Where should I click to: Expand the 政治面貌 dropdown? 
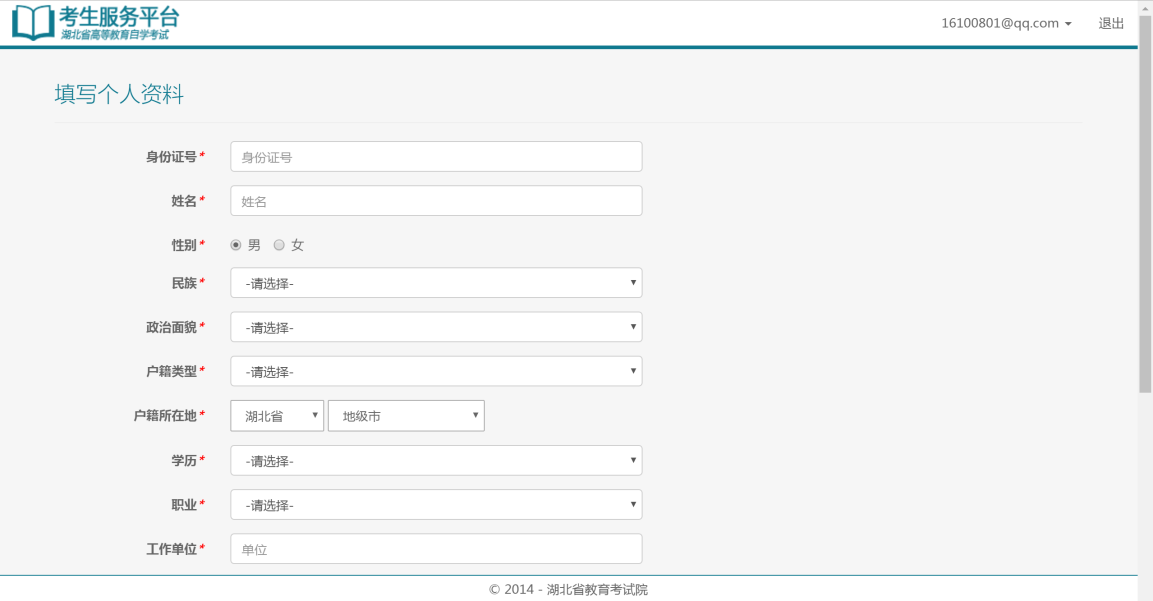pos(436,327)
